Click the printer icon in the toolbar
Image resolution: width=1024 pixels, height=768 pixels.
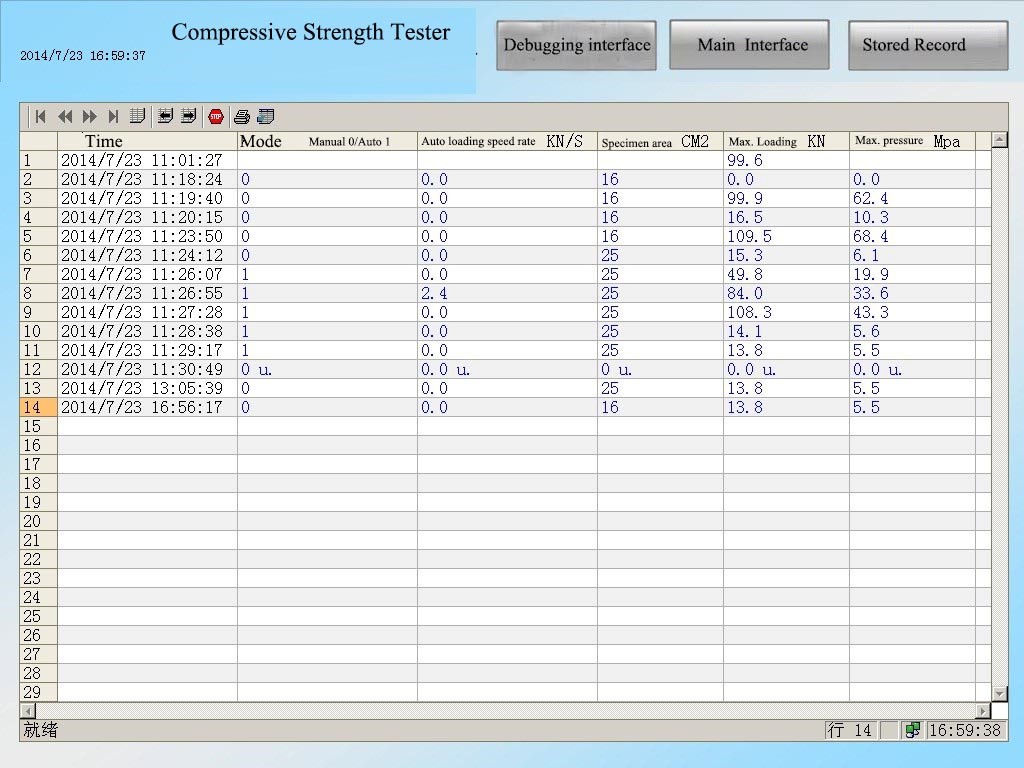tap(241, 117)
